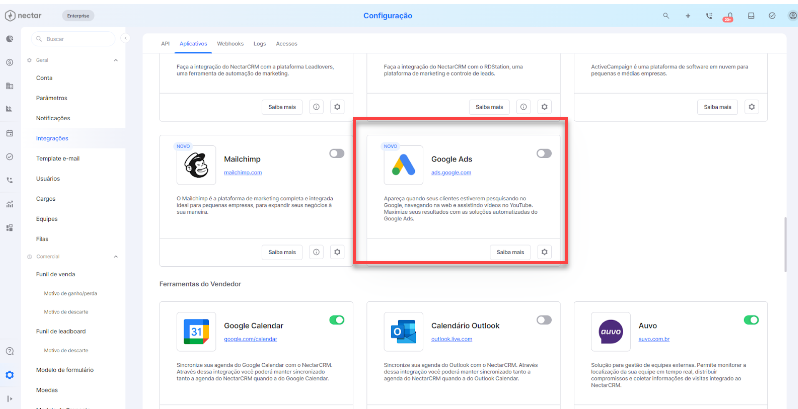The height and width of the screenshot is (409, 798).
Task: Click the dollar coin icon in left rail
Action: [10, 63]
